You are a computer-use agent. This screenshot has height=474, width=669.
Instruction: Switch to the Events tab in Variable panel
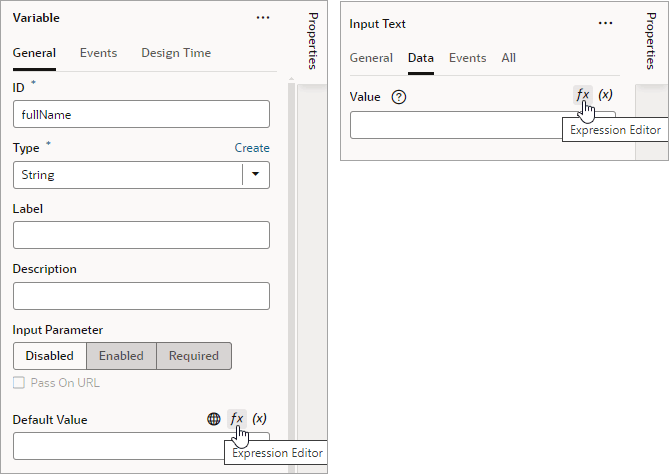pos(98,53)
